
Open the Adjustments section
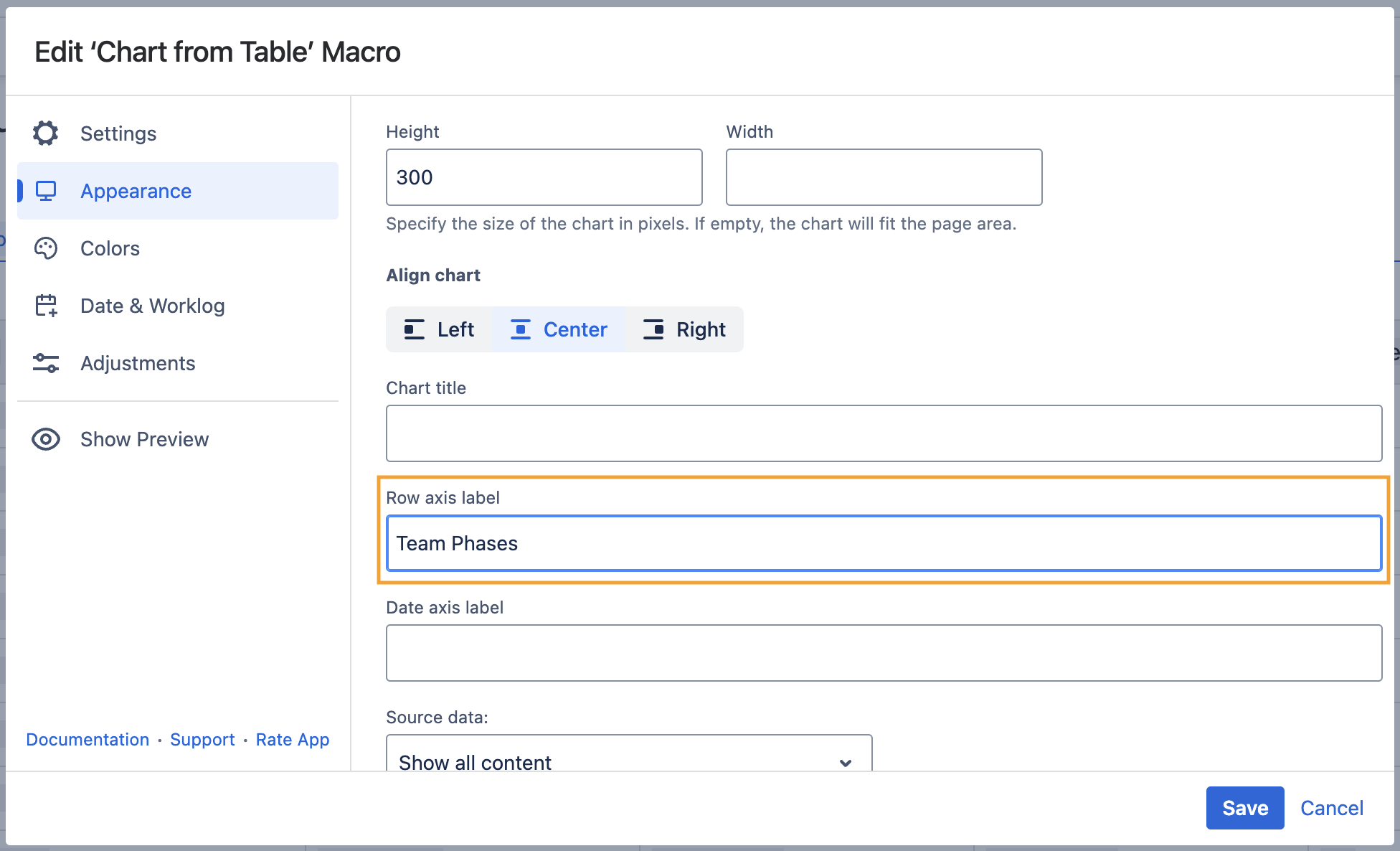coord(138,363)
